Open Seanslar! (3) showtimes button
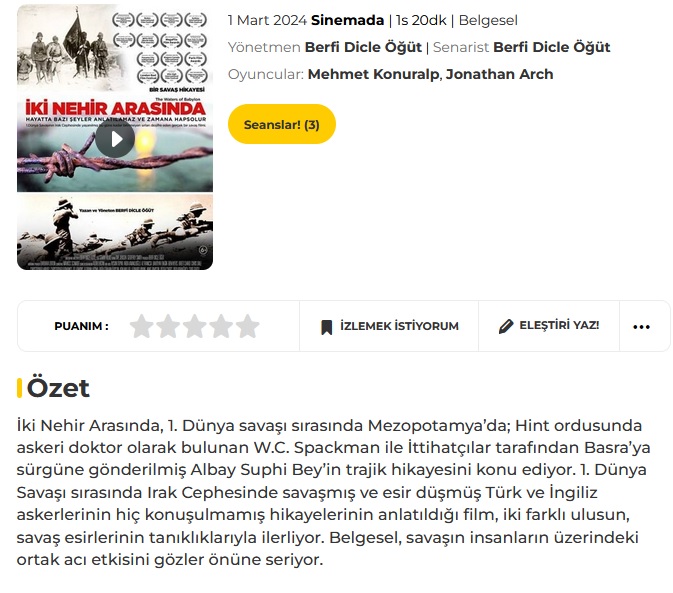The image size is (673, 593). coord(282,124)
